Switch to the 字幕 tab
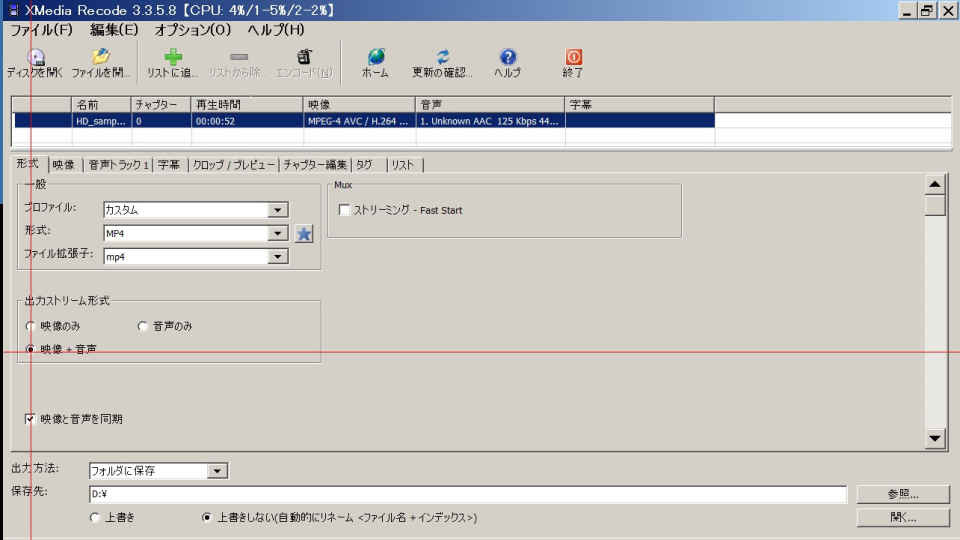This screenshot has height=540, width=960. (x=169, y=165)
